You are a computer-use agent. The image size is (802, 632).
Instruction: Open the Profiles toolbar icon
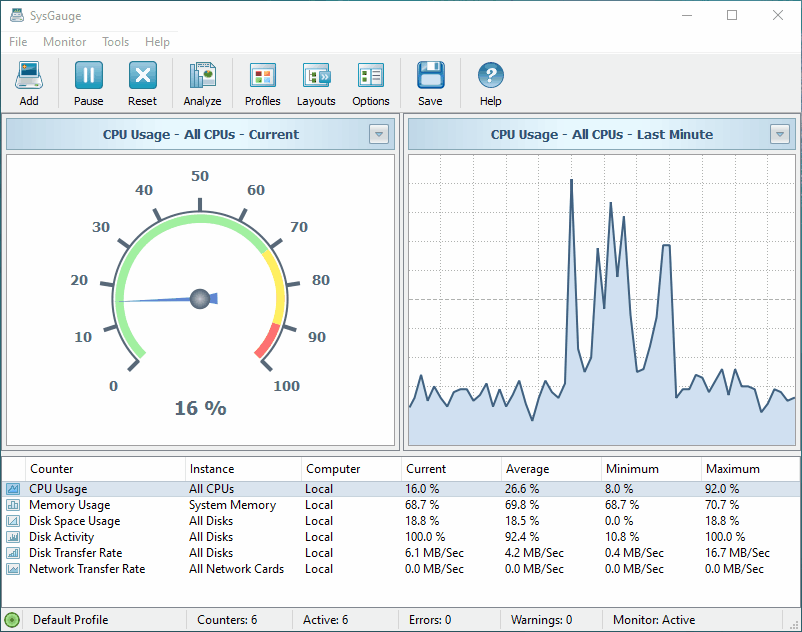coord(263,76)
